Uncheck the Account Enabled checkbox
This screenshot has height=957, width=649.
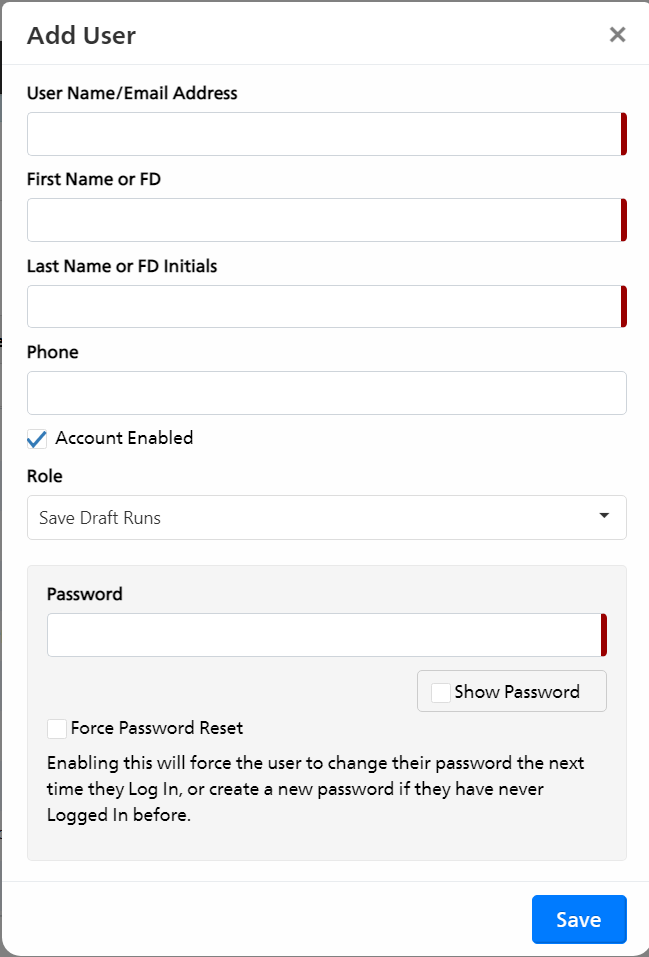coord(37,439)
